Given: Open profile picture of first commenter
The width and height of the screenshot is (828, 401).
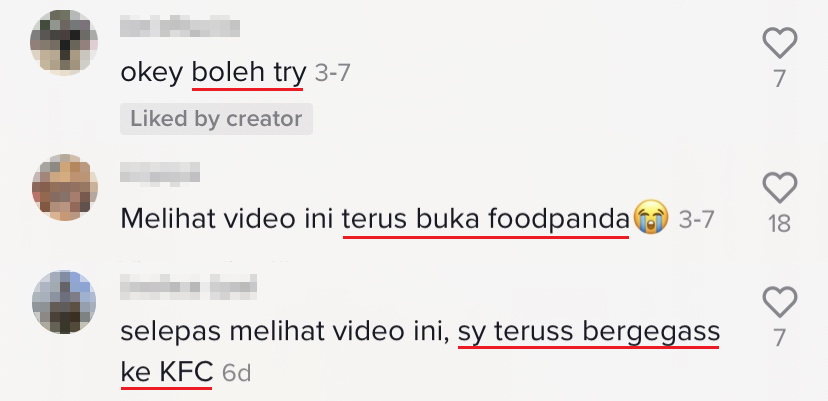Looking at the screenshot, I should coord(64,43).
